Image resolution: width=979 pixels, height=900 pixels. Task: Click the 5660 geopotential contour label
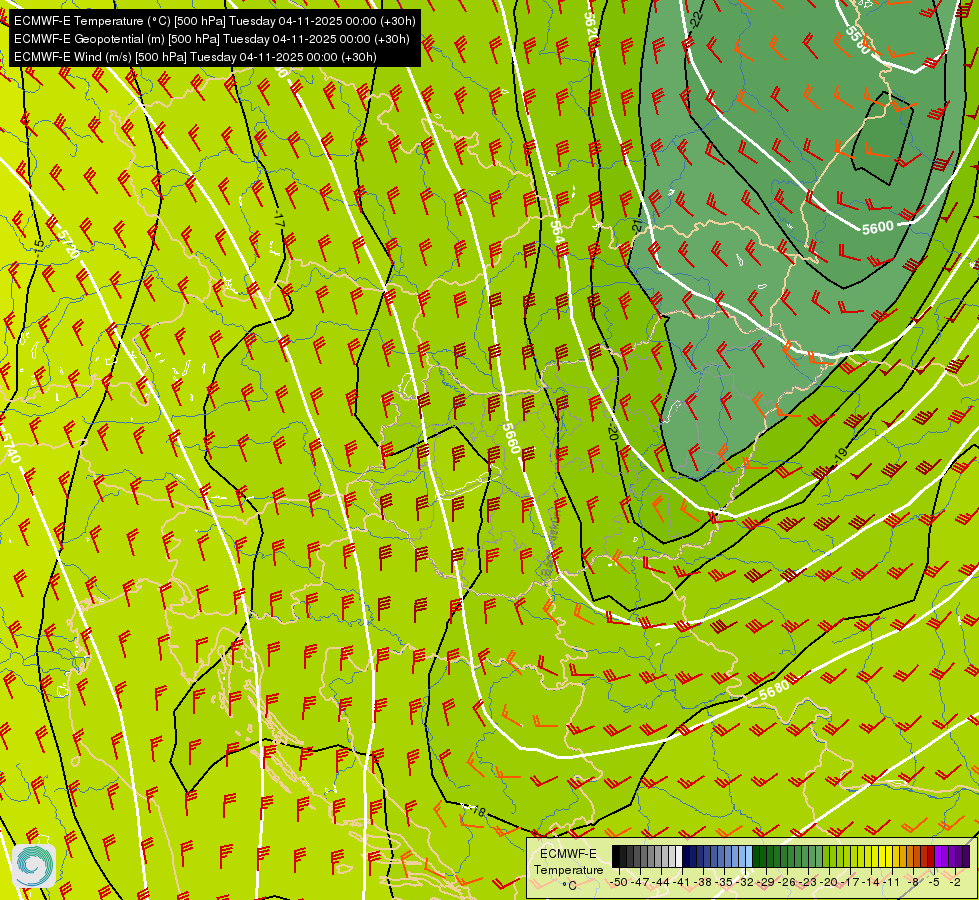tap(511, 438)
